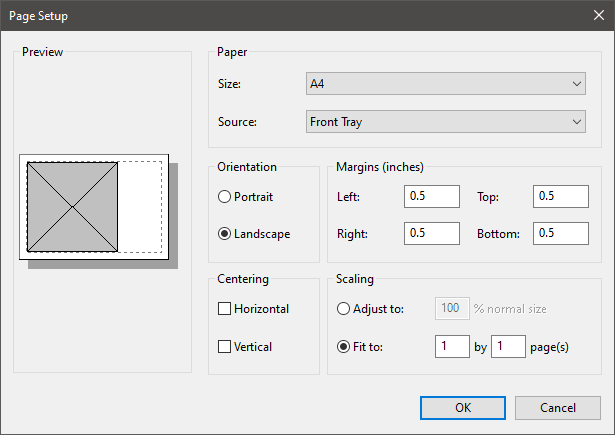The image size is (615, 435).
Task: Pick the Fit to scaling option
Action: (x=344, y=347)
